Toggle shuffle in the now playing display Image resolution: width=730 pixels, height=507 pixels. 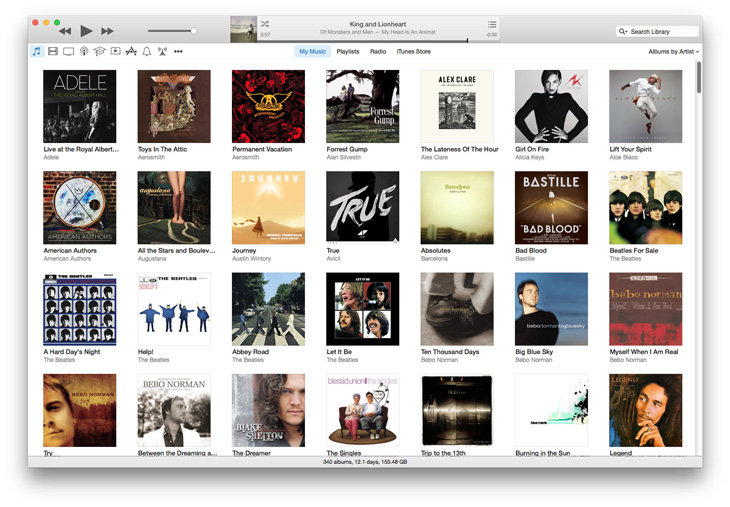coord(264,24)
